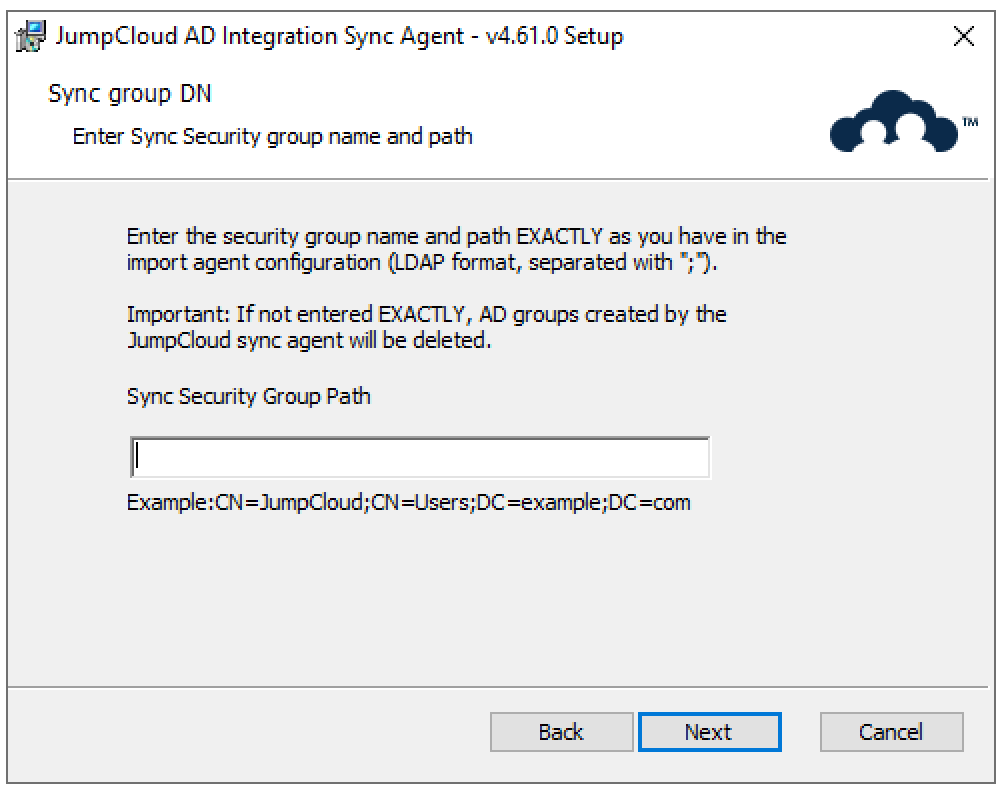Click the "Sync group DN" heading
This screenshot has width=1004, height=790.
(x=130, y=95)
